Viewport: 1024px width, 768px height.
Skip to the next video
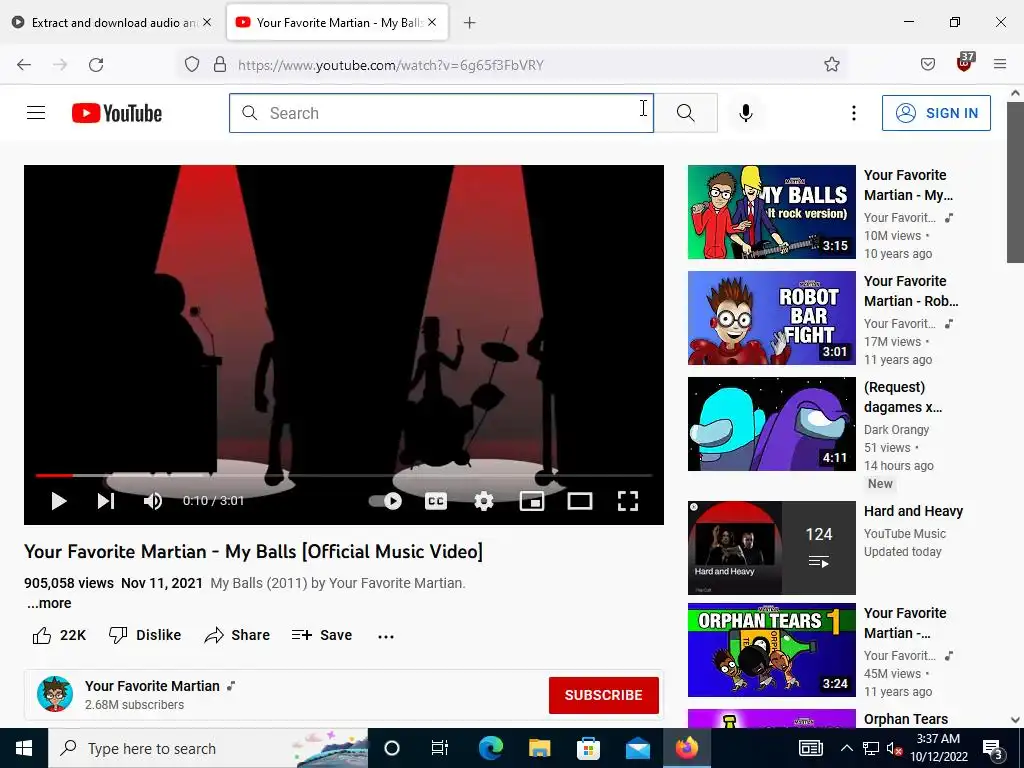[x=106, y=501]
